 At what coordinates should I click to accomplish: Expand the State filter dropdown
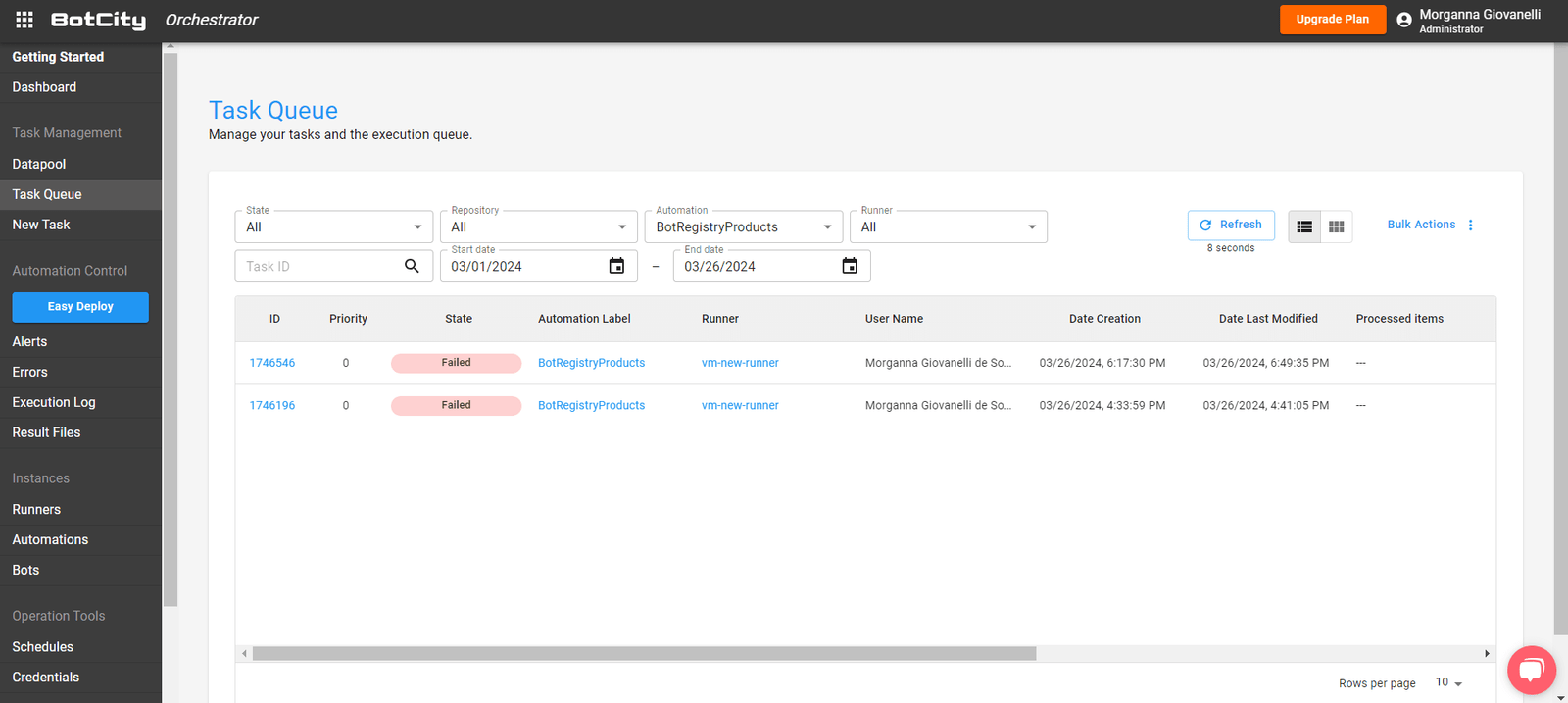tap(333, 226)
